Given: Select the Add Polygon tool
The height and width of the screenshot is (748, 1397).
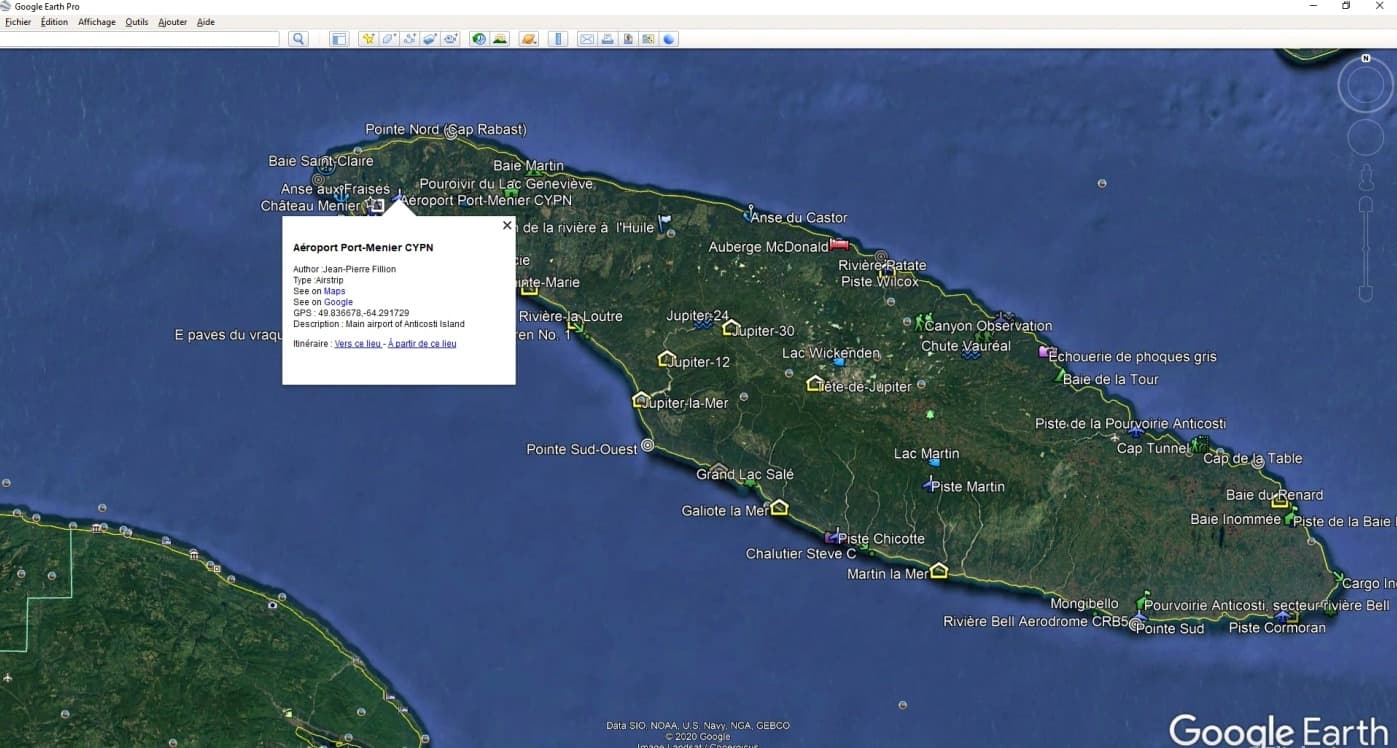Looking at the screenshot, I should 389,39.
